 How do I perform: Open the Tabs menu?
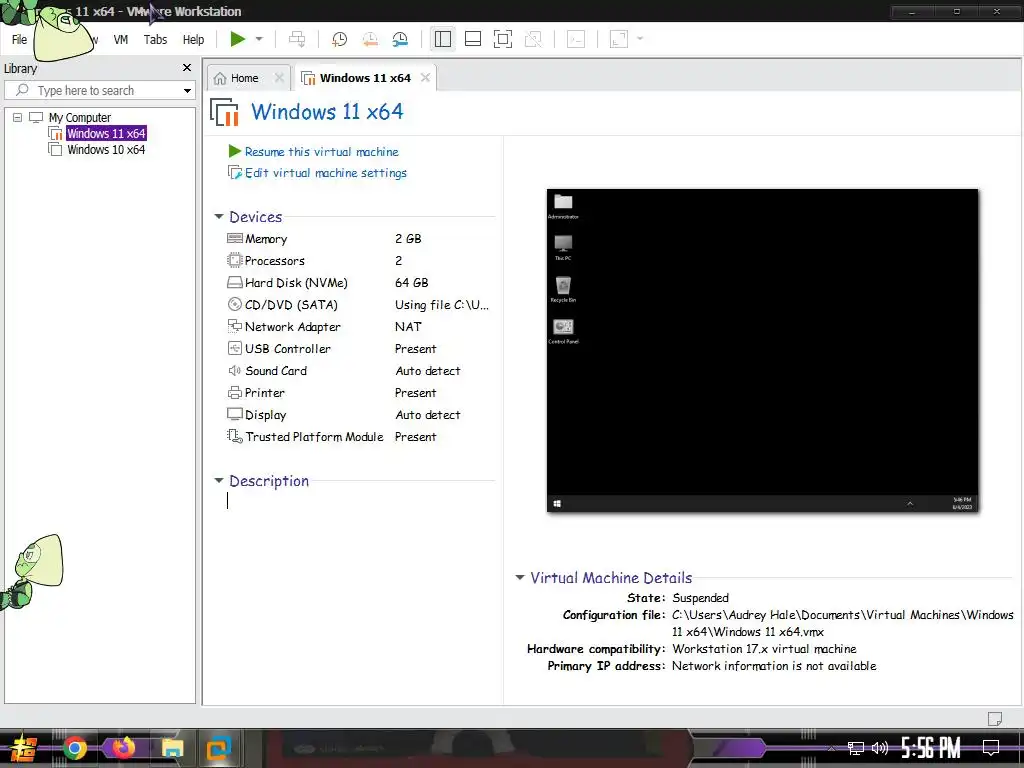tap(155, 40)
